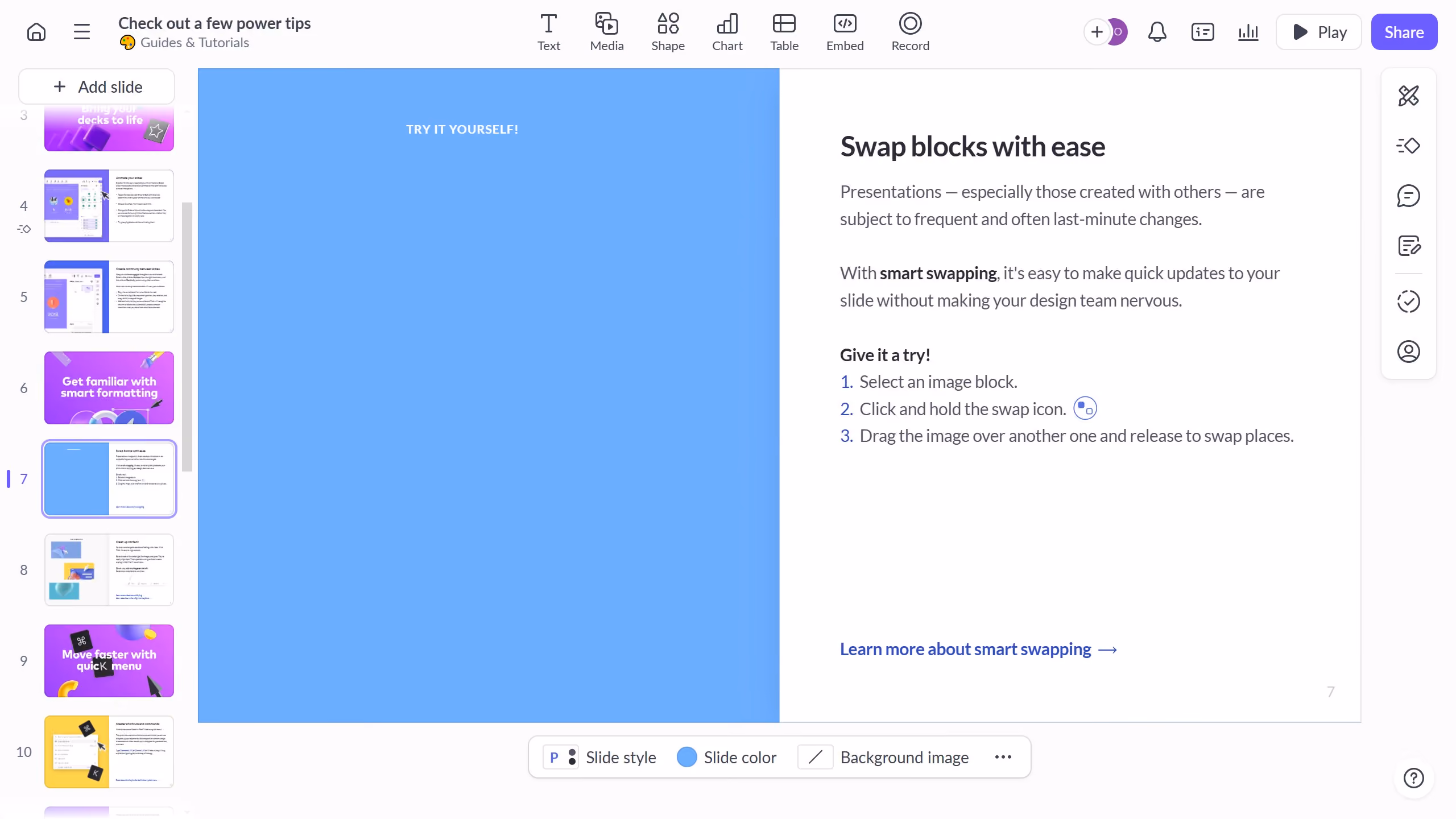Image resolution: width=1456 pixels, height=819 pixels.
Task: Click the Share button
Action: [x=1404, y=32]
